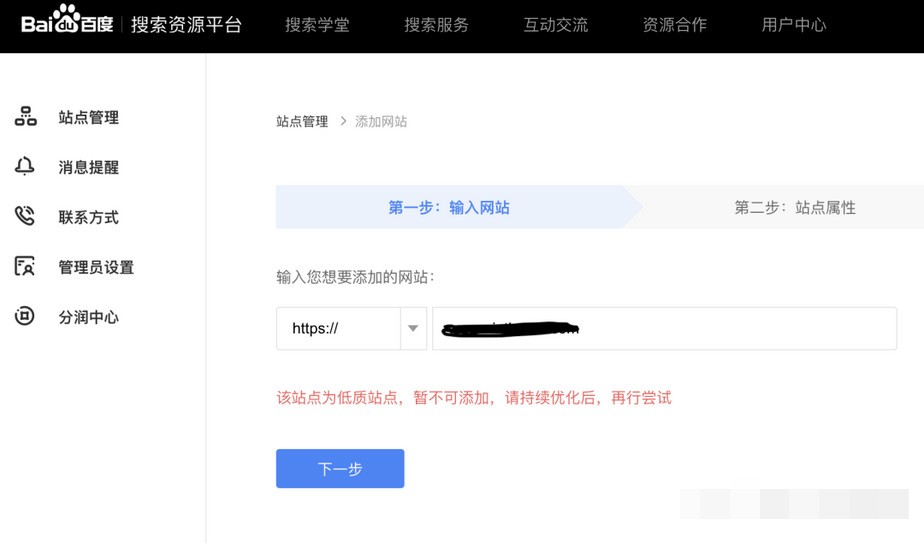924x543 pixels.
Task: Go to 互动交流 in navigation bar
Action: click(x=556, y=25)
